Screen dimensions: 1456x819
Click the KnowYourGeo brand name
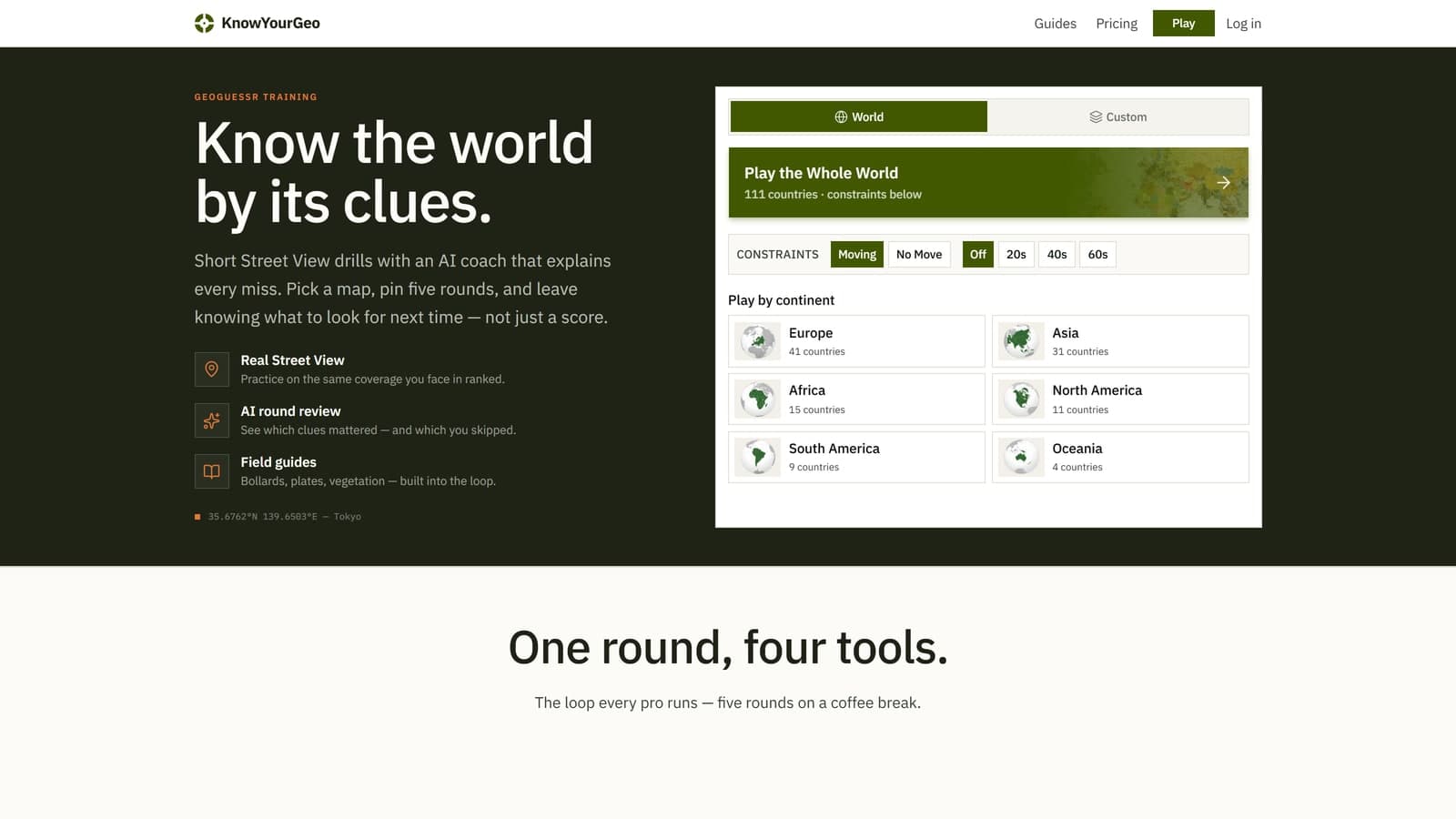click(x=270, y=23)
